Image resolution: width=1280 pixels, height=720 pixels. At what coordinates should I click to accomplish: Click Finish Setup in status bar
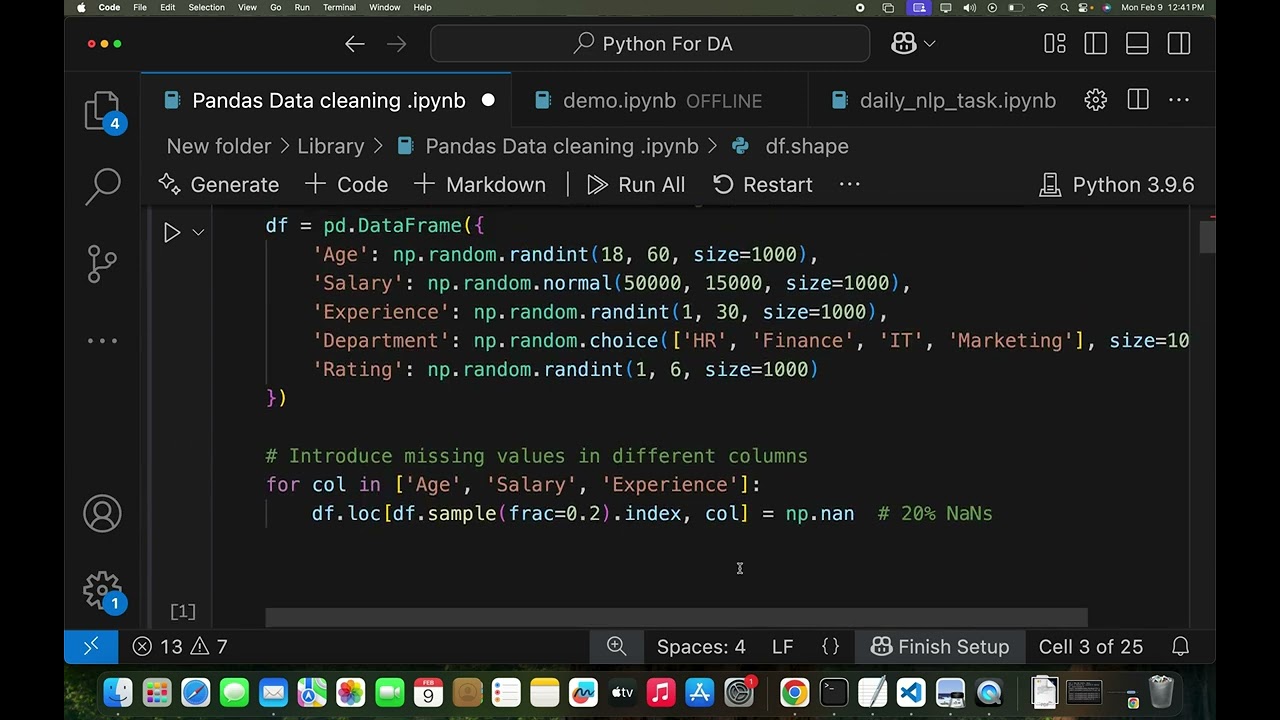tap(940, 647)
